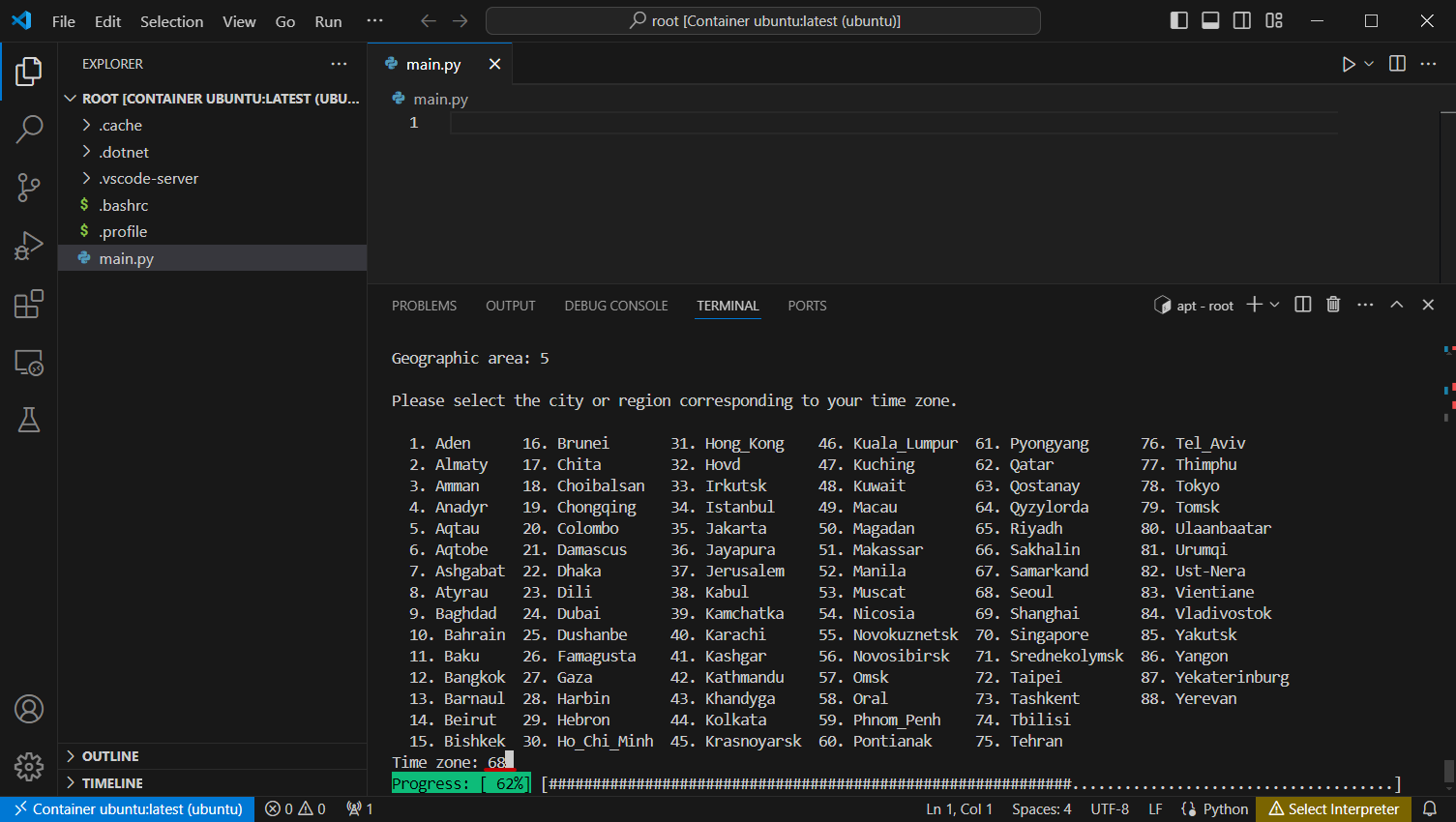Click the command center search box
The width and height of the screenshot is (1456, 822).
tap(763, 20)
